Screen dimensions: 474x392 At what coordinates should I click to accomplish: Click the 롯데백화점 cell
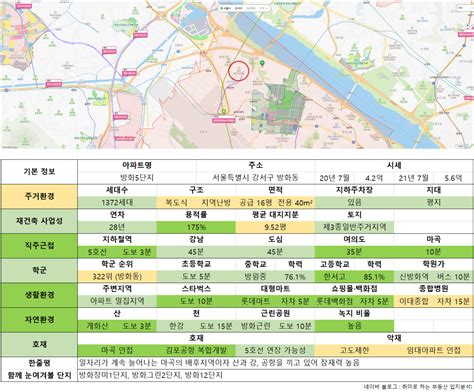(334, 301)
